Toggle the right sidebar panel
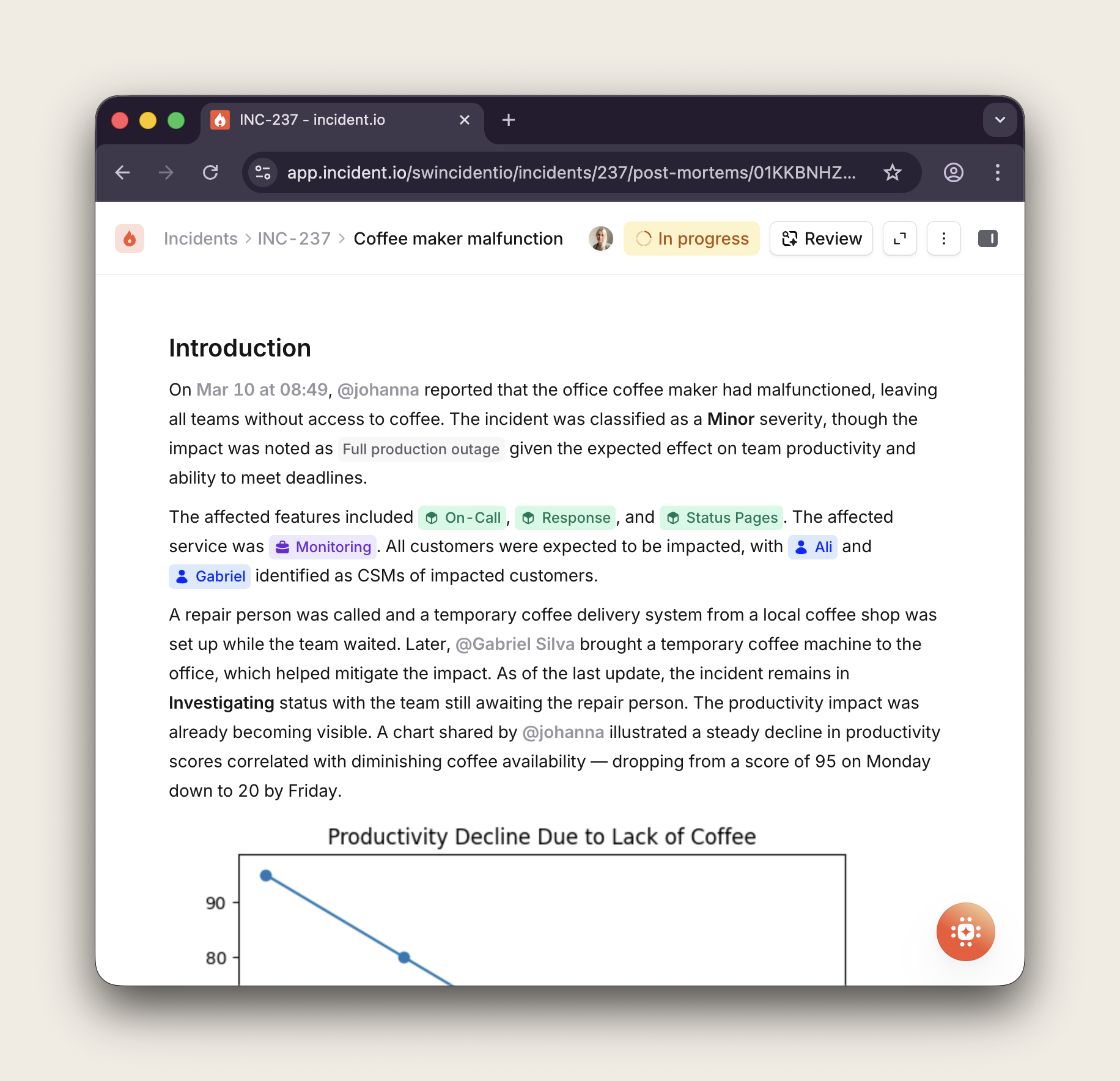 pos(988,238)
